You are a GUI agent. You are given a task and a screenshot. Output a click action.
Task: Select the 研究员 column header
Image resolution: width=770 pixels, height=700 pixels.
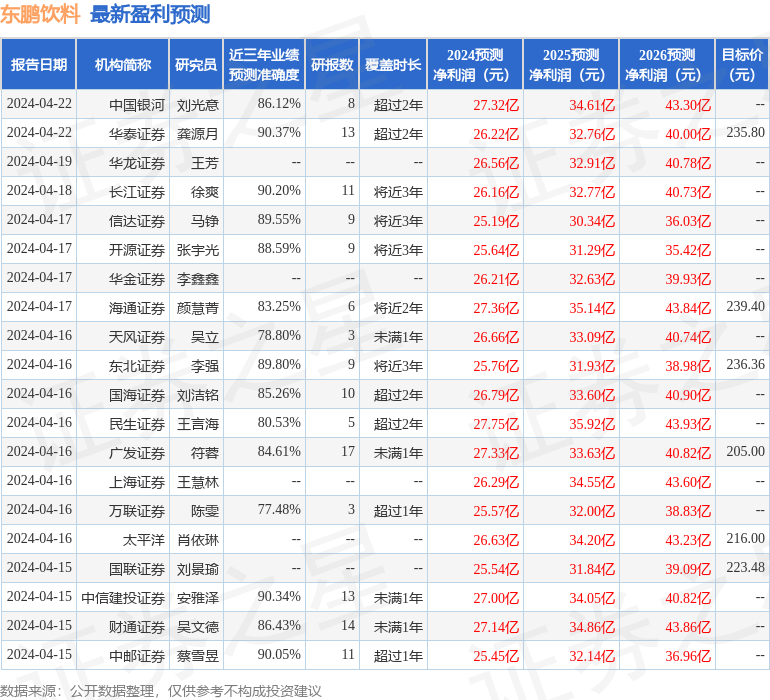pos(196,64)
